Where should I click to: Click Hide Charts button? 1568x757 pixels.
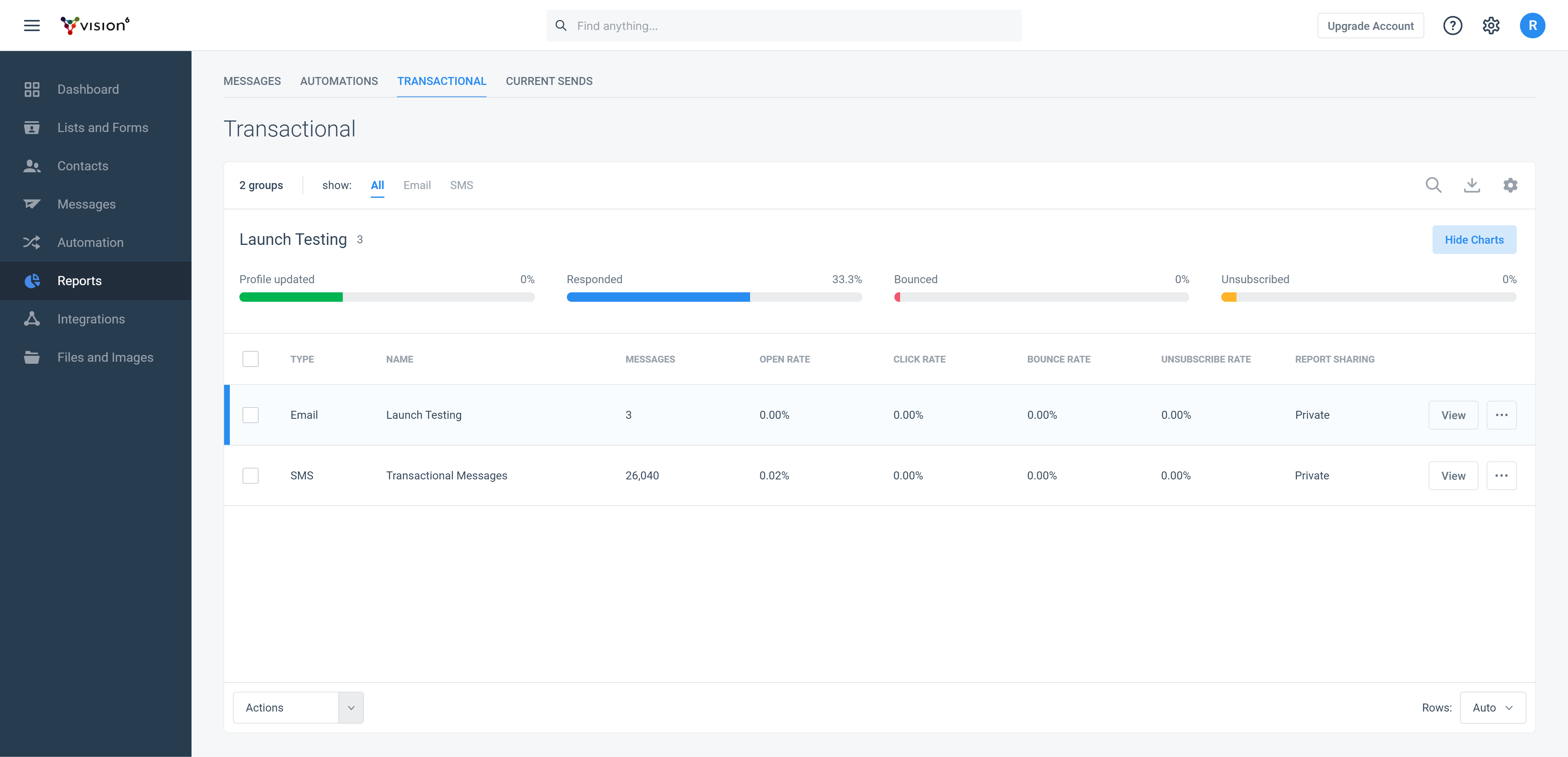click(1474, 240)
